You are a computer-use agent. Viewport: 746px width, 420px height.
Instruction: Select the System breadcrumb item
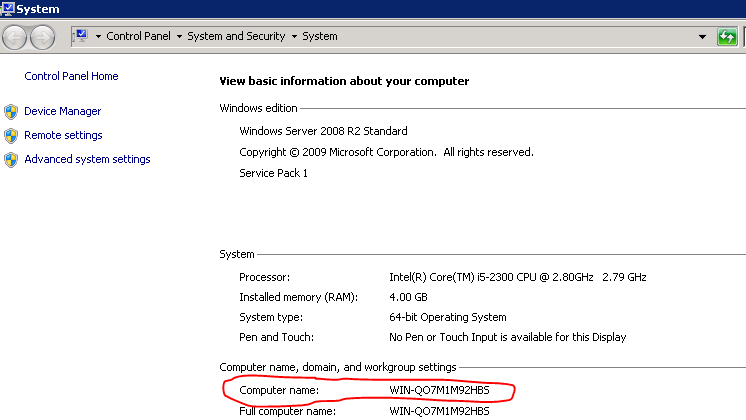[320, 37]
